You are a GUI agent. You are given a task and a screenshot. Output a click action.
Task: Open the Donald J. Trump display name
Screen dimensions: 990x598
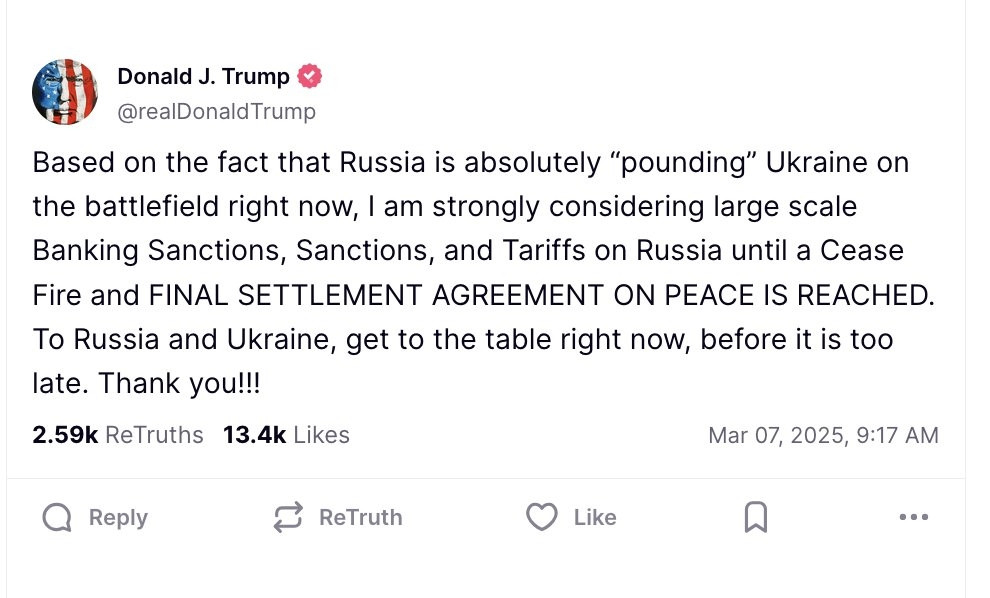click(x=203, y=76)
